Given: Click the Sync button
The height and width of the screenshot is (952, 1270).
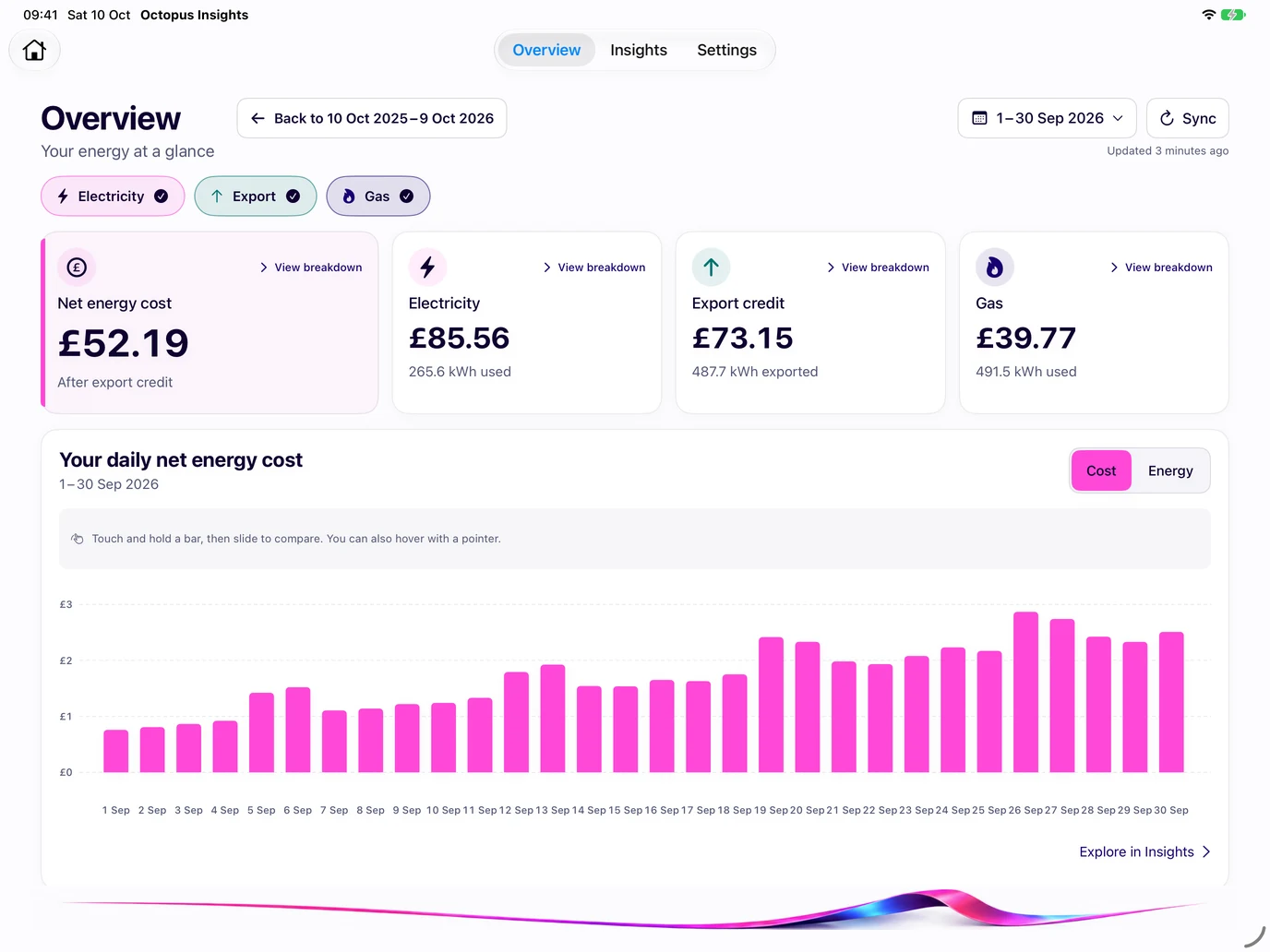Looking at the screenshot, I should coord(1188,118).
